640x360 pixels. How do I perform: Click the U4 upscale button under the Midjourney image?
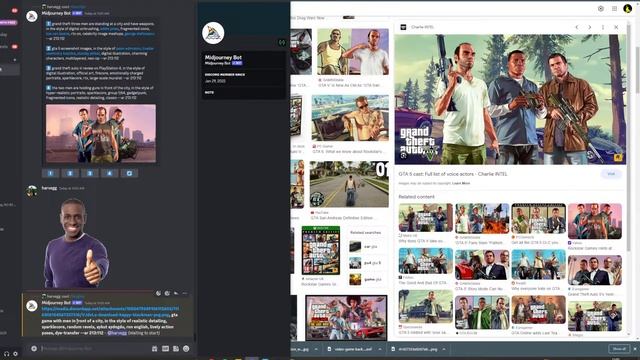tap(109, 173)
